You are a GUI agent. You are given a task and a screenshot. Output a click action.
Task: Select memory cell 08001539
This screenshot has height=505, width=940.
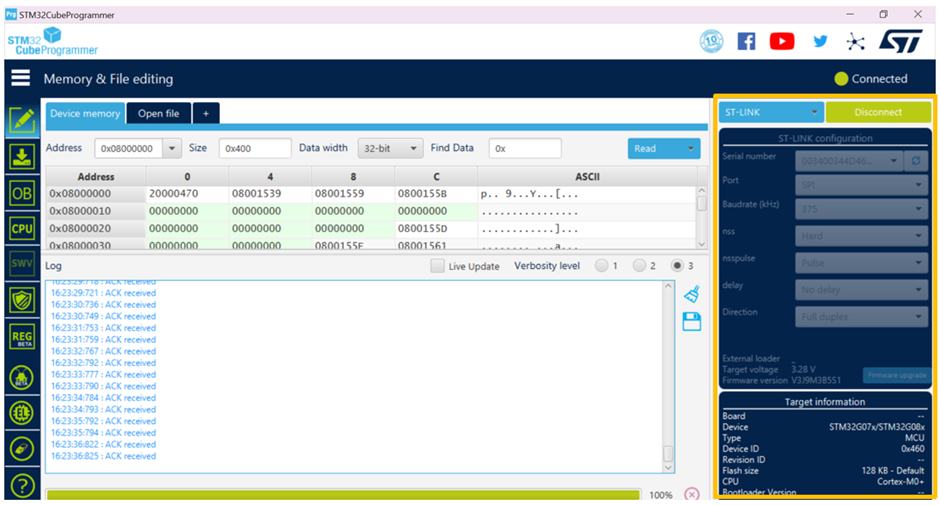pyautogui.click(x=270, y=194)
